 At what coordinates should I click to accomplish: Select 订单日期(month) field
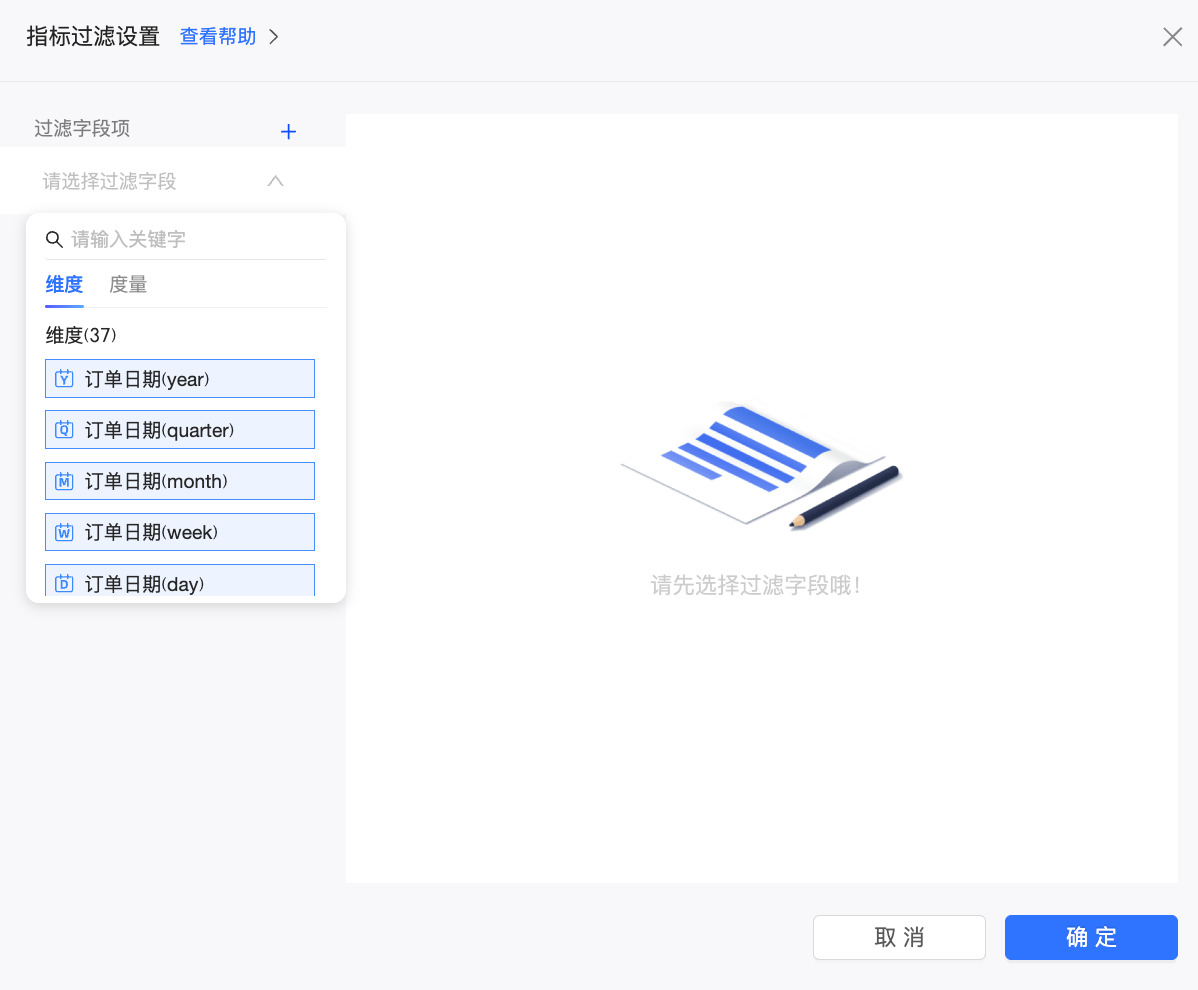click(180, 480)
